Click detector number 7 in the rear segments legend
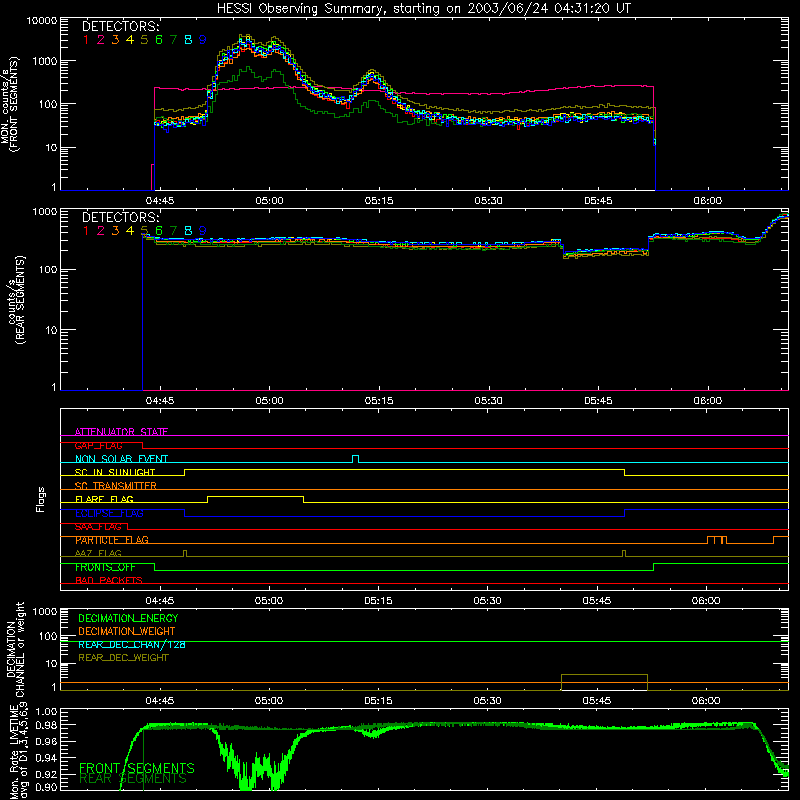 point(173,231)
